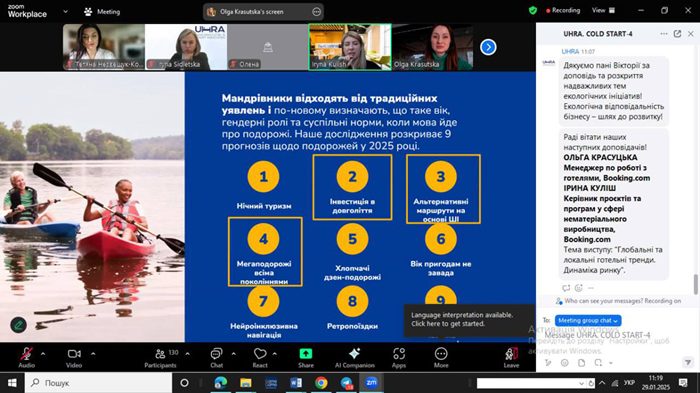Expand the arrow next to React
Viewport: 700px width, 393px height.
click(x=275, y=354)
